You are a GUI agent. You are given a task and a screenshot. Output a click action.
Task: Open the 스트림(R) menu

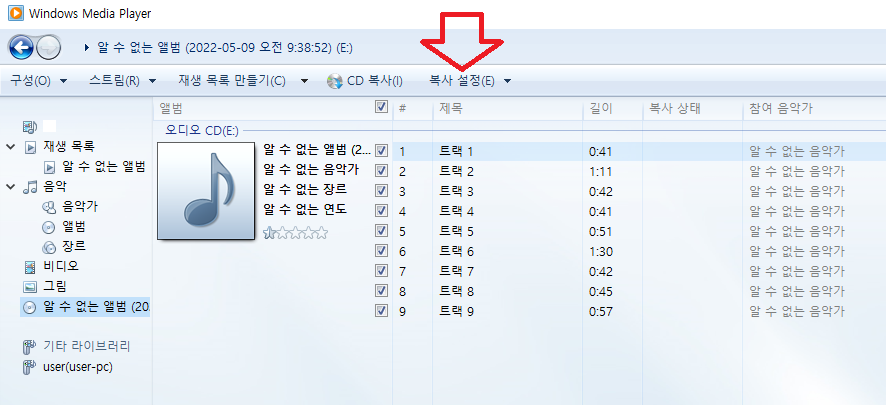[x=122, y=81]
